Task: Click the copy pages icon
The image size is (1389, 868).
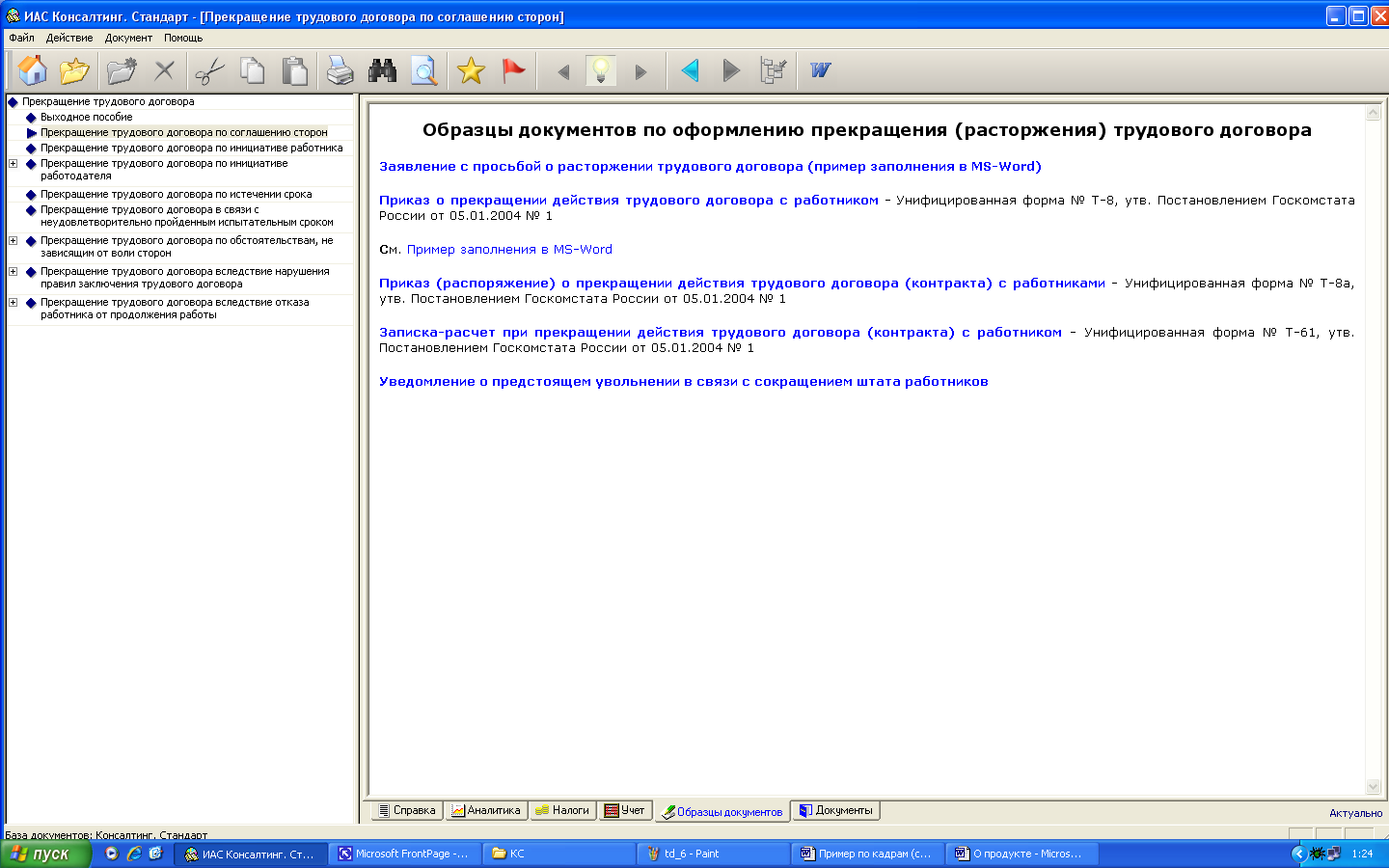Action: click(x=253, y=70)
